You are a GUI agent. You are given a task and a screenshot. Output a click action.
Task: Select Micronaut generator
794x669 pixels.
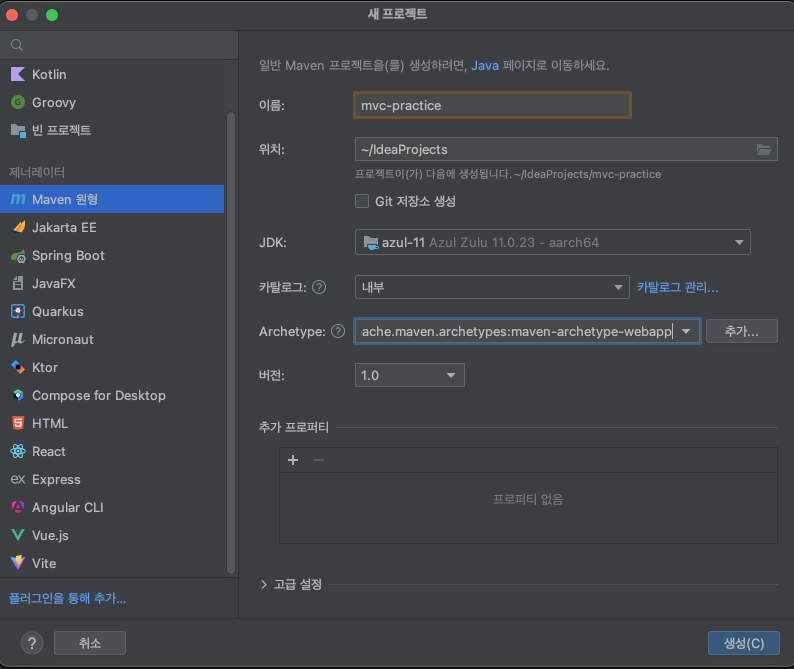click(x=112, y=339)
